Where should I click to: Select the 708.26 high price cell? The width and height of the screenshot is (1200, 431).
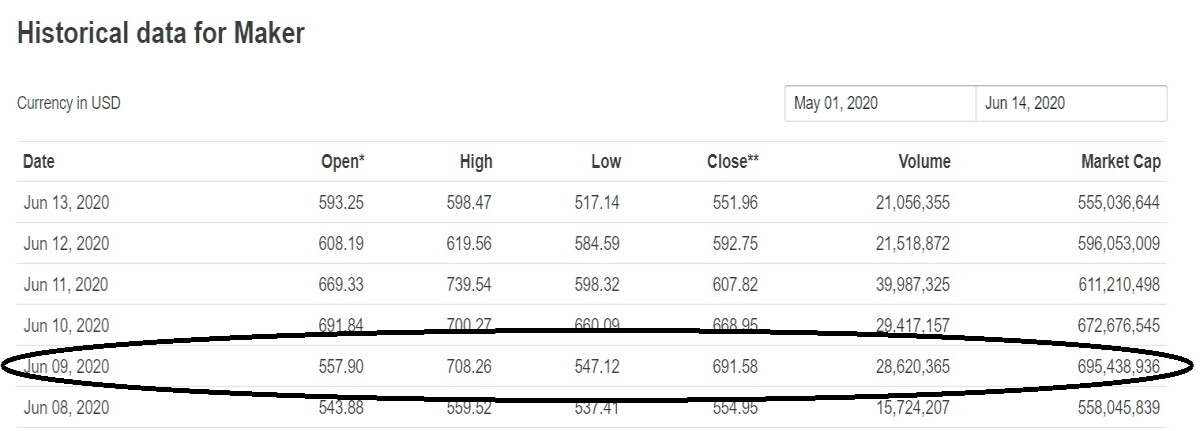pyautogui.click(x=470, y=367)
